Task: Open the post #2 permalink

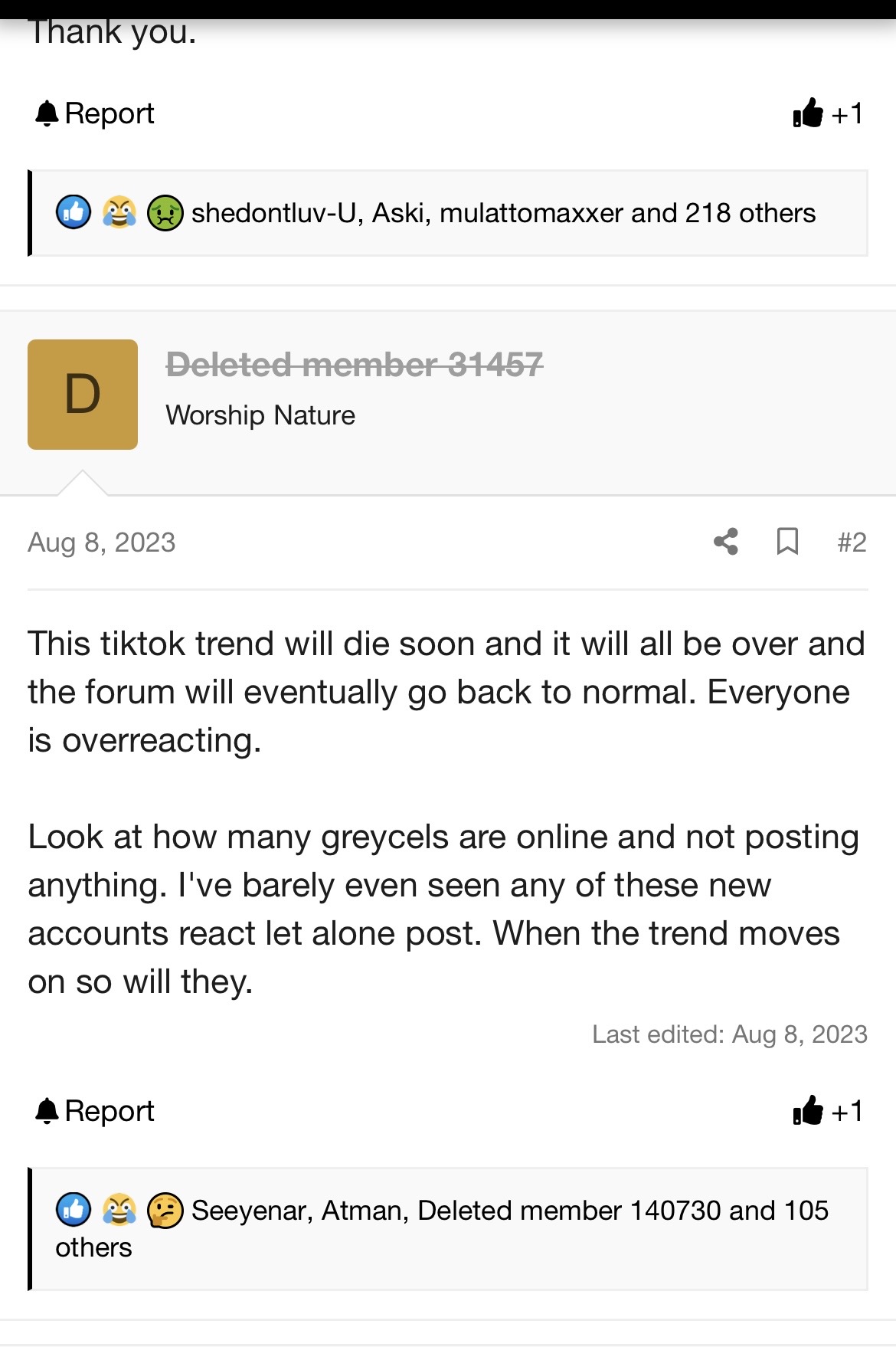Action: (852, 542)
